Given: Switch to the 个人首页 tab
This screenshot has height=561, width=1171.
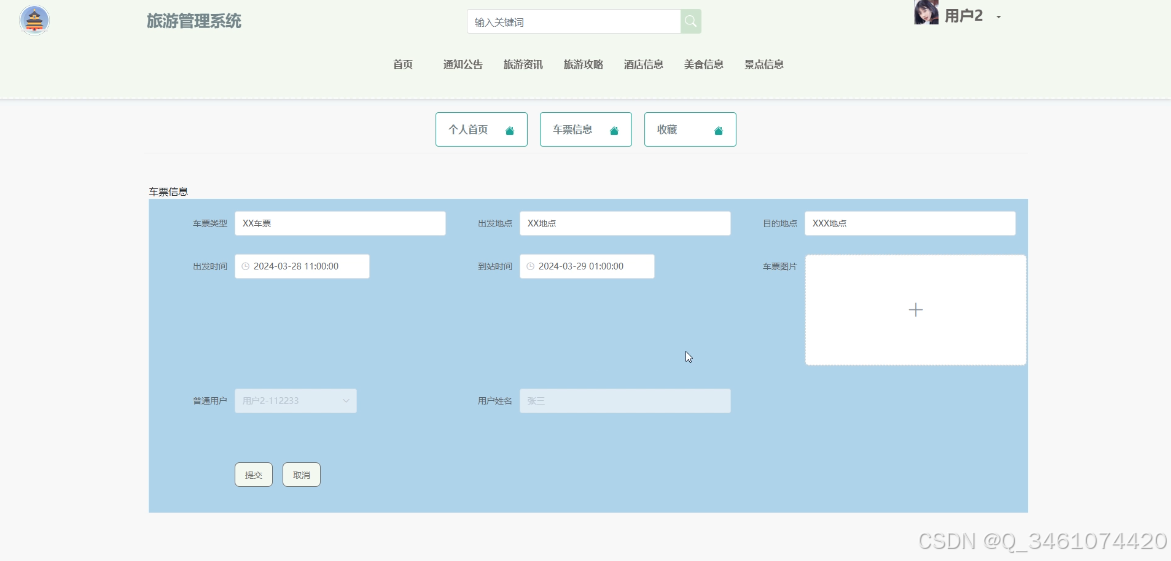Looking at the screenshot, I should [x=482, y=129].
